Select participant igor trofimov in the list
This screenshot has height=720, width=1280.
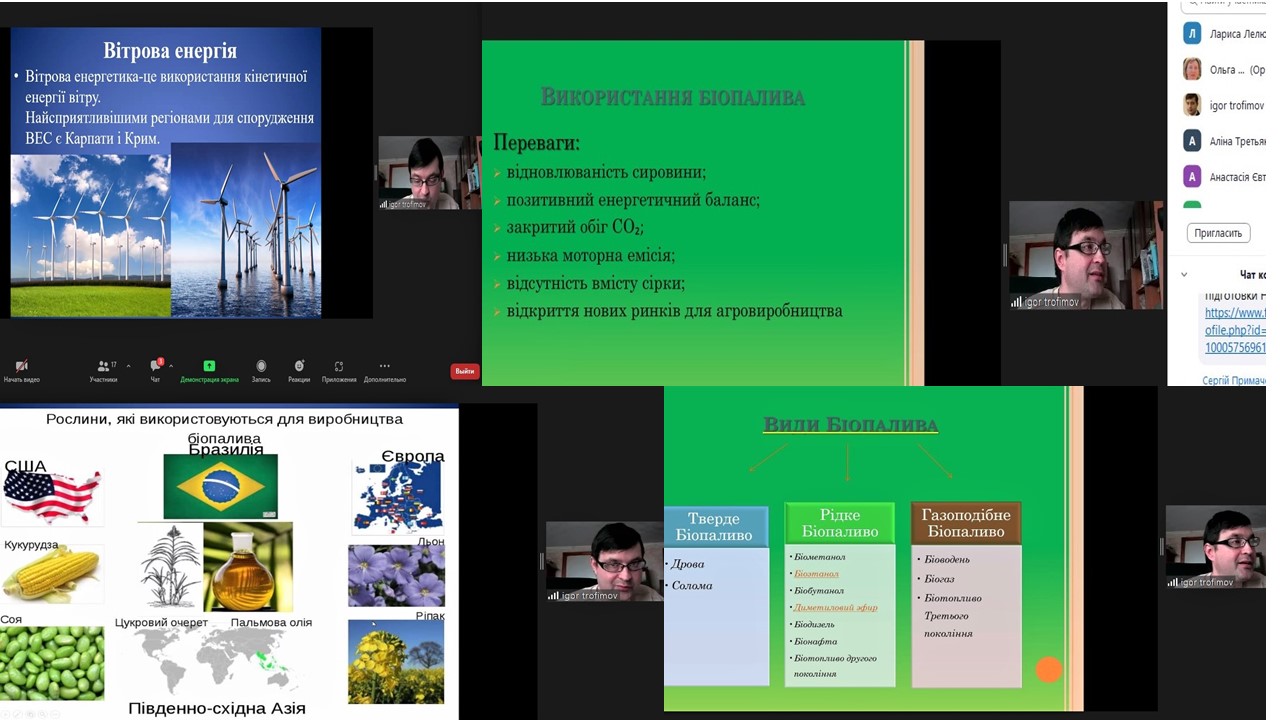pos(1236,105)
